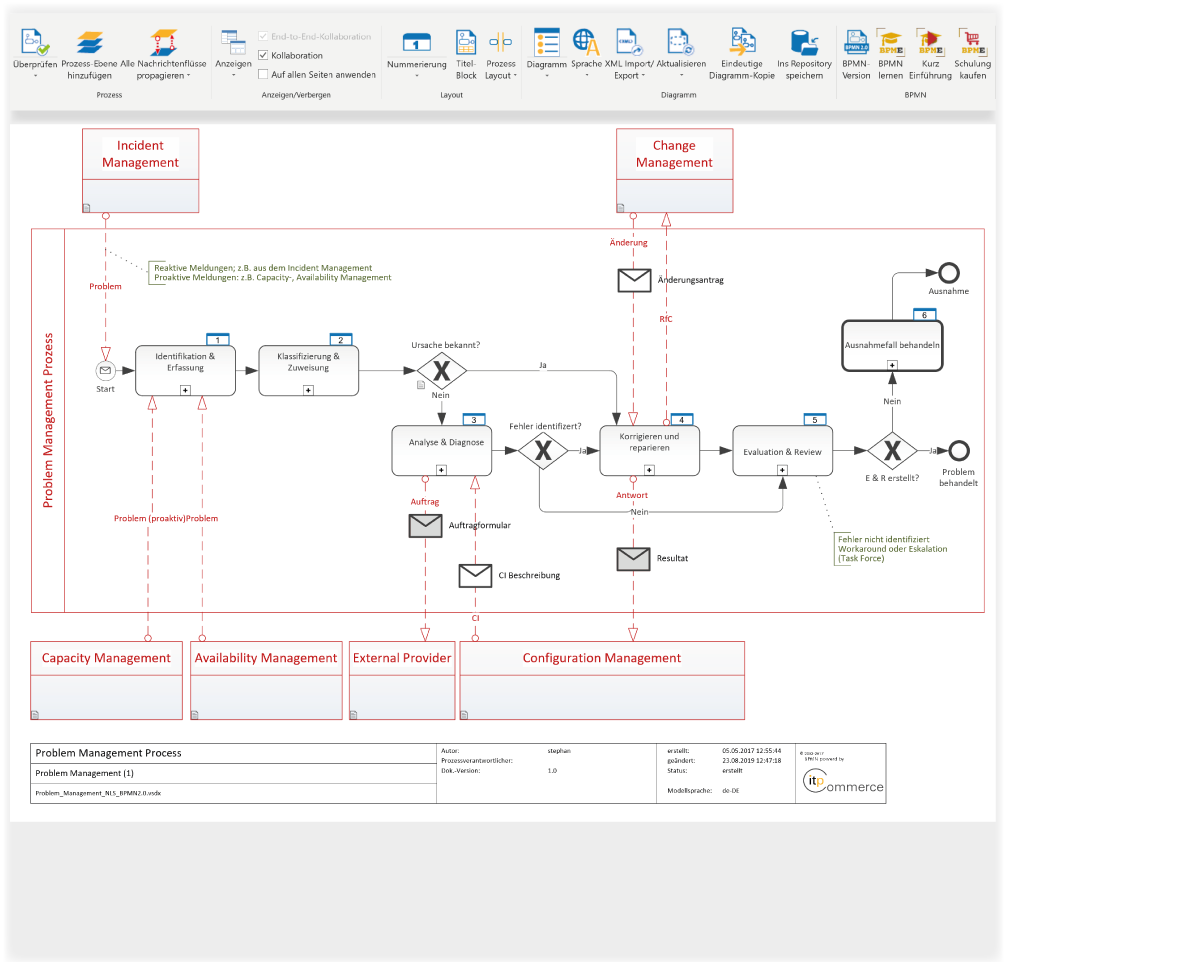Click the 'Reaktive Meldungen' annotation text
1200x962 pixels.
pos(273,273)
